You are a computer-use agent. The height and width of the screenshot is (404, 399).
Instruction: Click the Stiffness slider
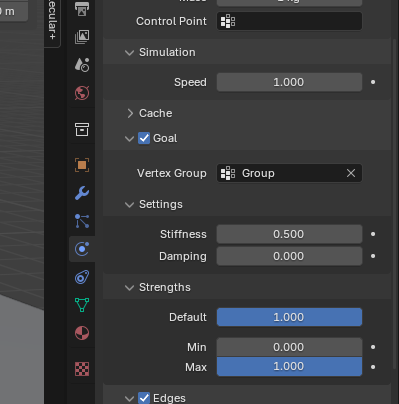click(289, 234)
